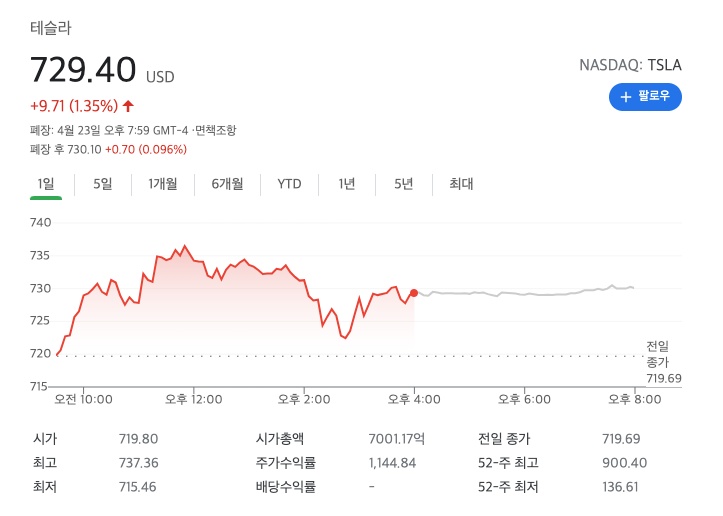Click the gray after-hours chart line

pos(520,293)
